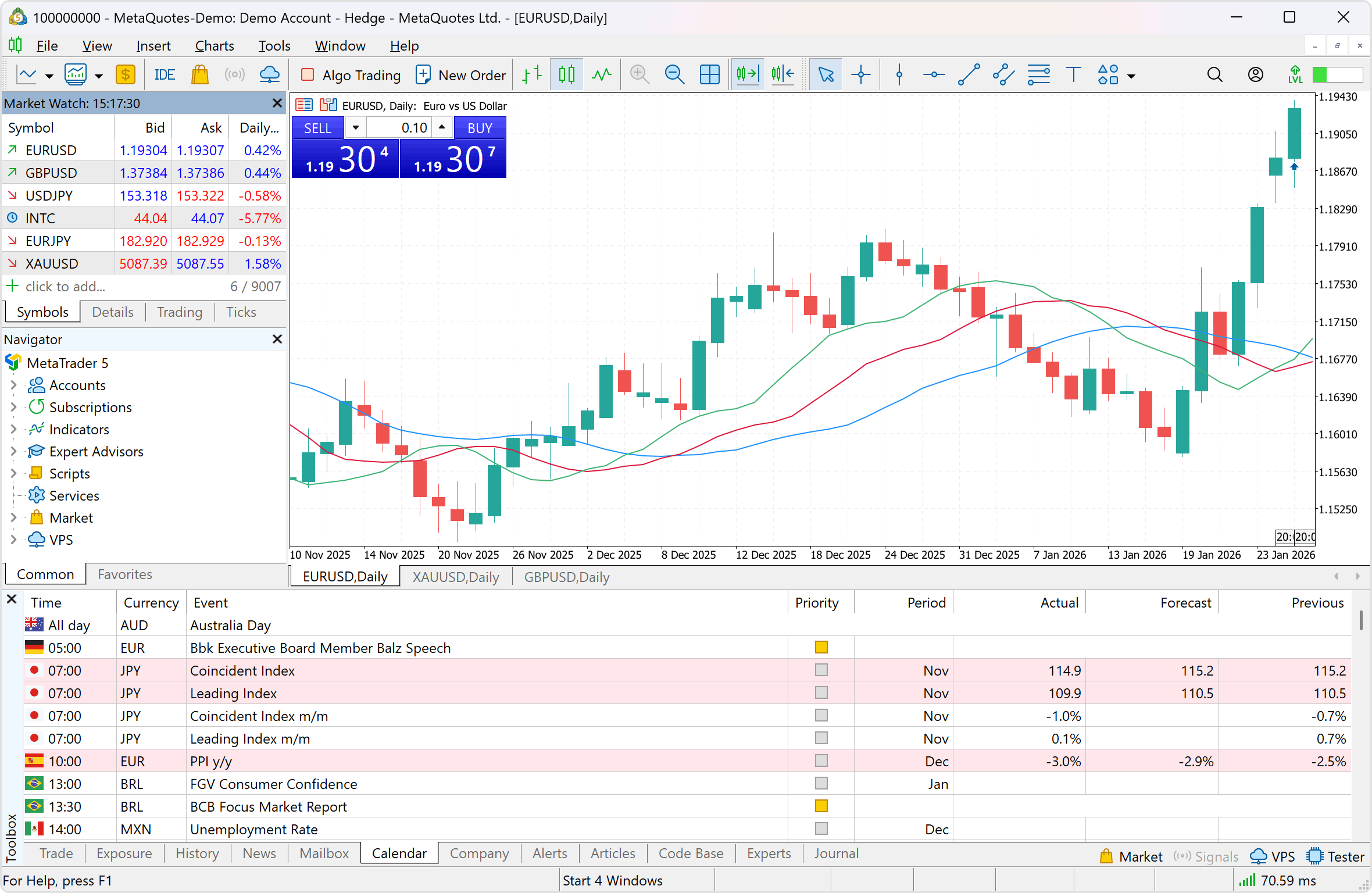
Task: Open the Charts menu
Action: click(x=214, y=46)
